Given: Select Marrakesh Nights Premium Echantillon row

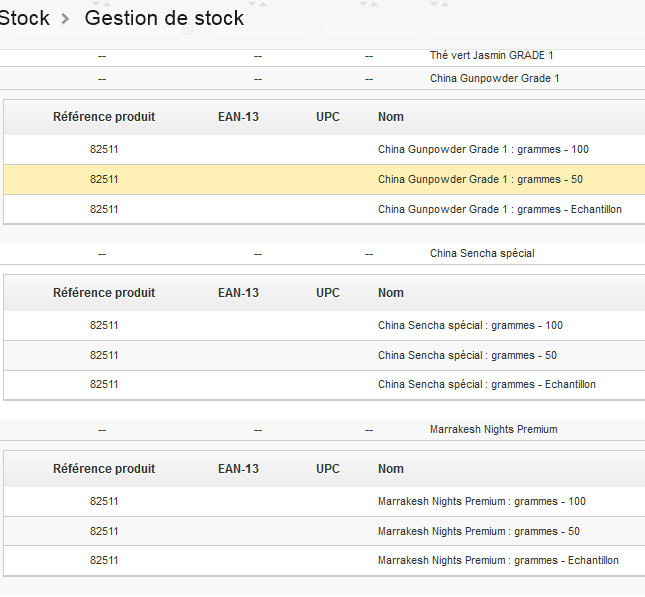Looking at the screenshot, I should pos(325,560).
